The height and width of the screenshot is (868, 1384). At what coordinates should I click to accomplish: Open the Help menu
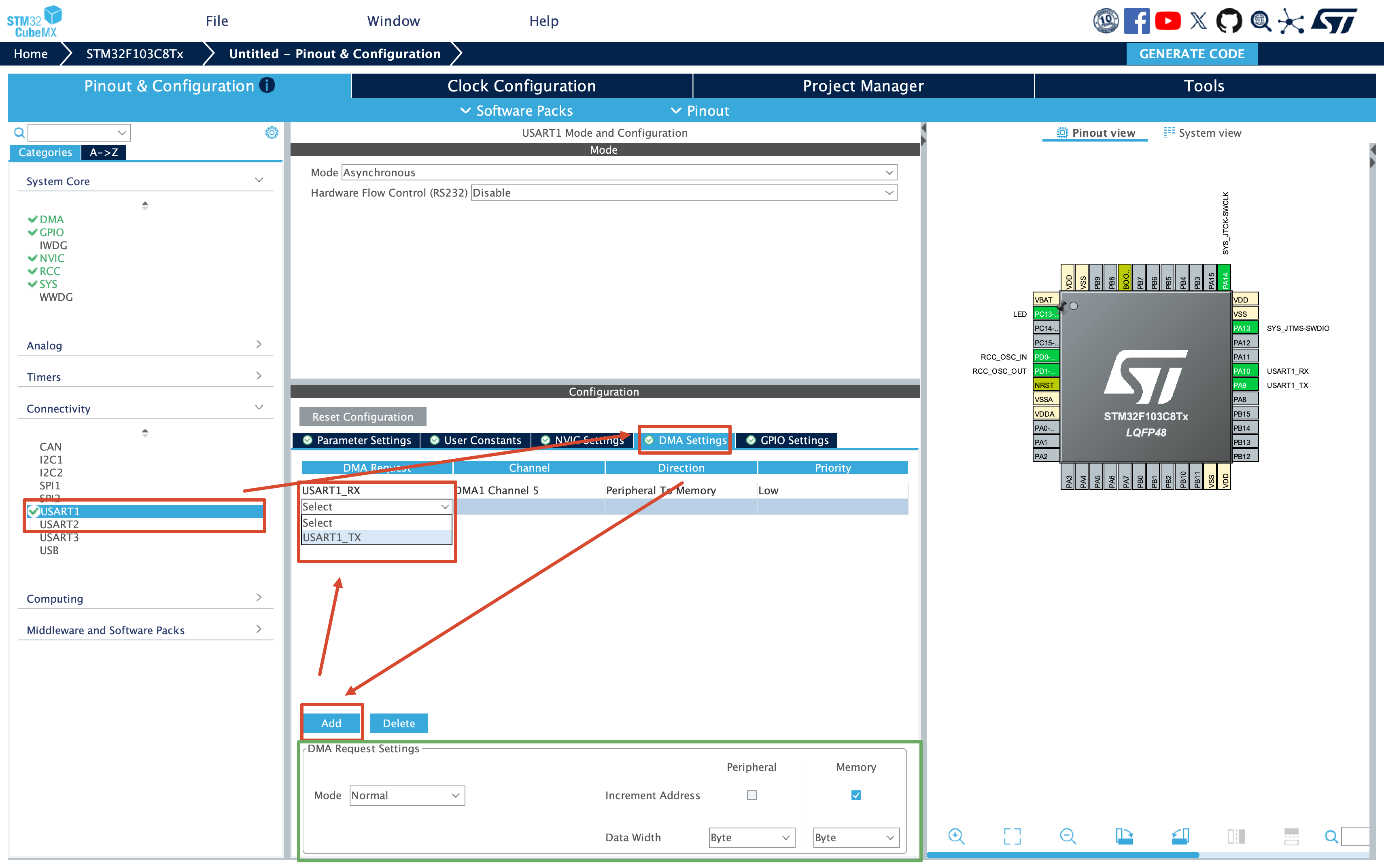[x=544, y=21]
